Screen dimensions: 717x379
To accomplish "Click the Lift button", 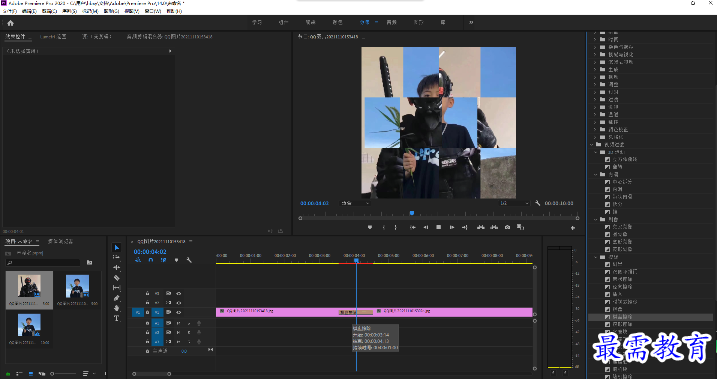I will pos(481,227).
